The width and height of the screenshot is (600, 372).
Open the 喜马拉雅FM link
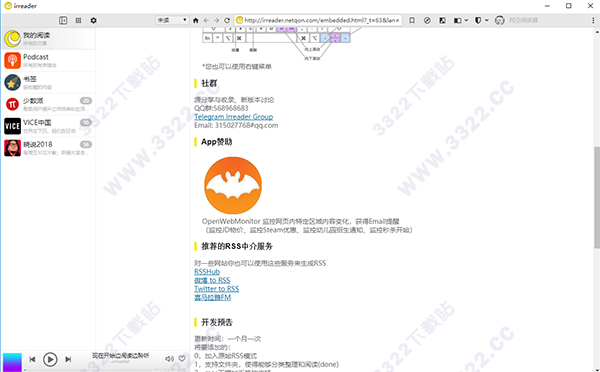[x=212, y=297]
